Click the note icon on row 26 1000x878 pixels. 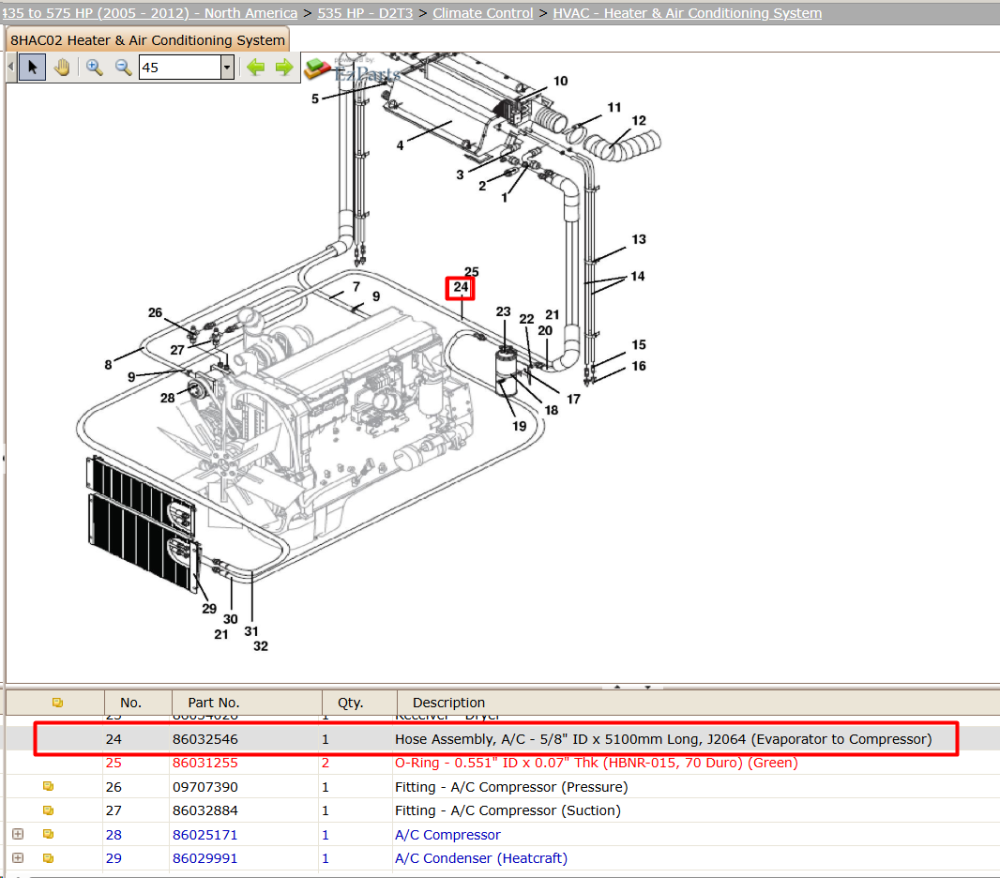(x=48, y=786)
